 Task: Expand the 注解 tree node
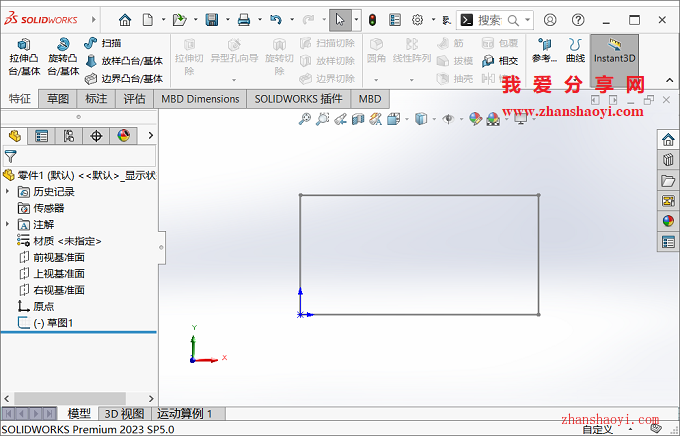click(7, 224)
